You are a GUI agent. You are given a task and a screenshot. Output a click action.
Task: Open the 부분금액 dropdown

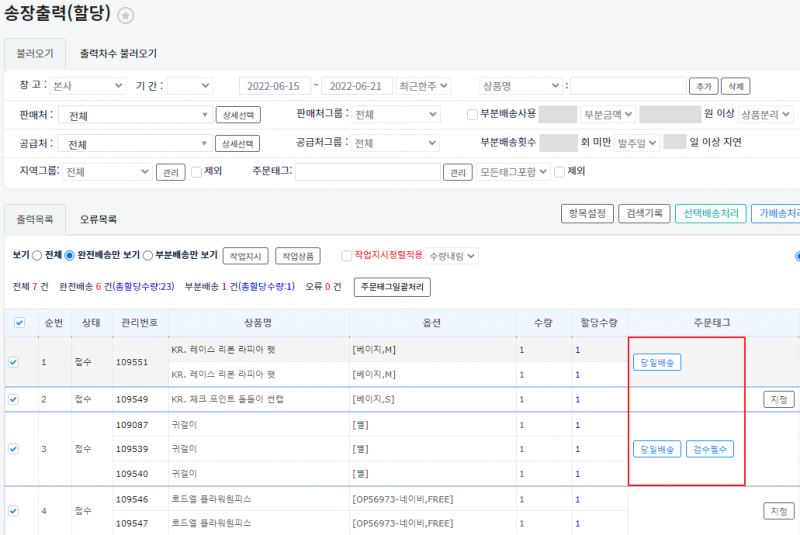point(607,115)
